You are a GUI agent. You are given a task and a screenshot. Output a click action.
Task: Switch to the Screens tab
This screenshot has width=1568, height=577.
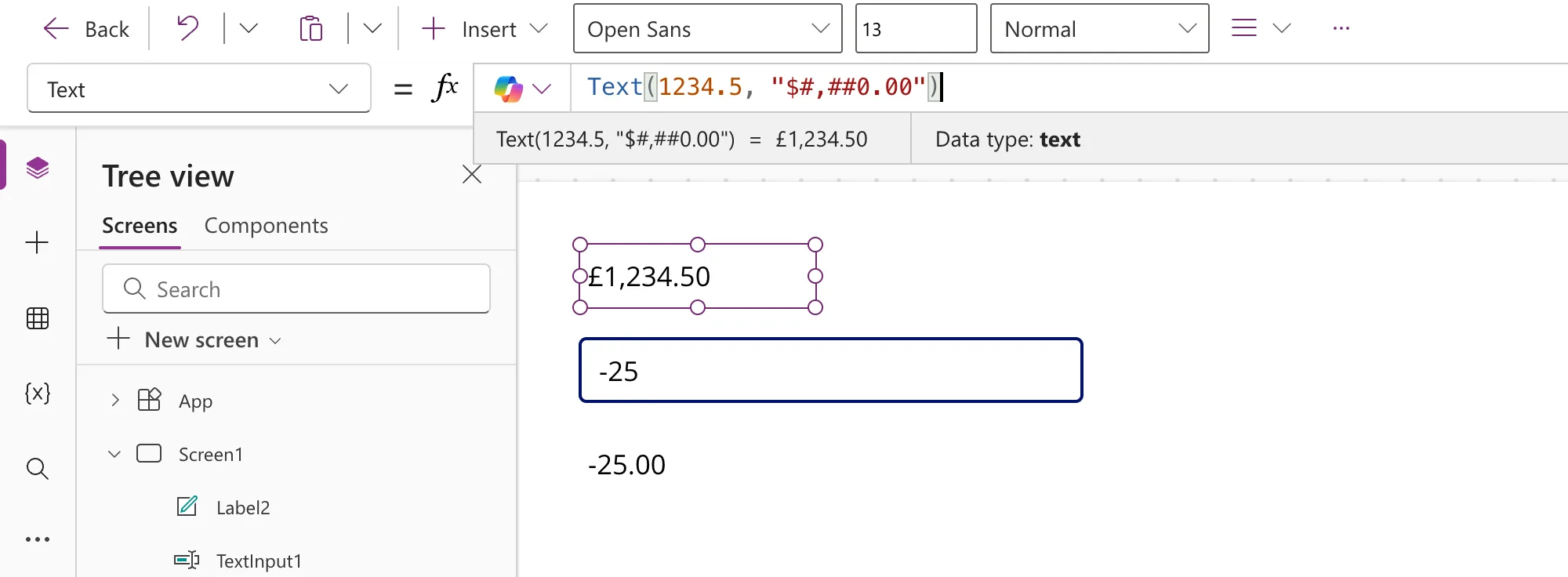click(140, 226)
